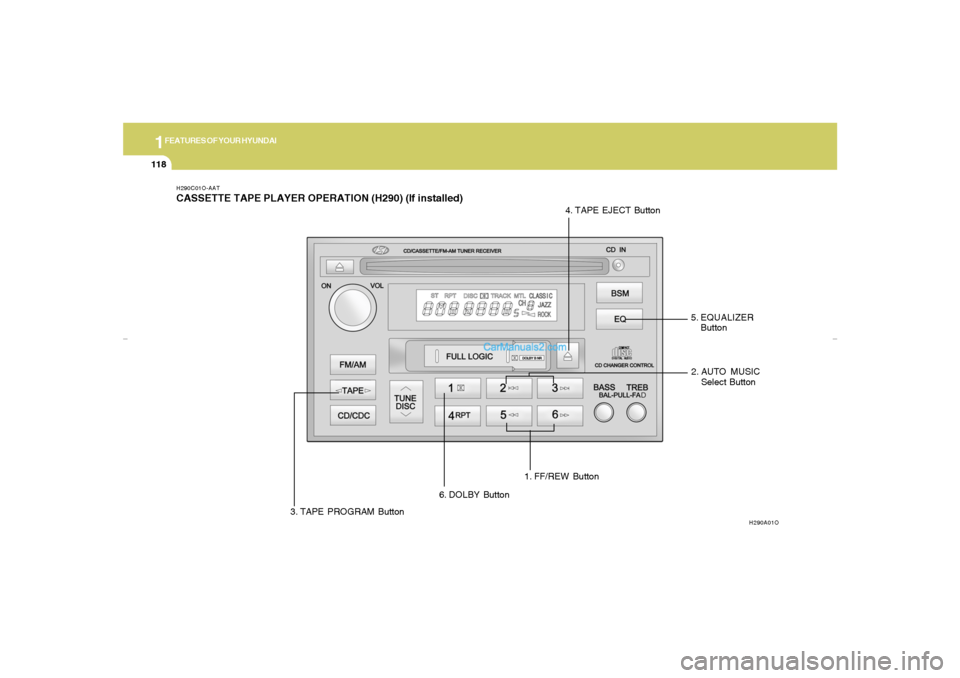Click the H290A01O figure code

(x=763, y=523)
